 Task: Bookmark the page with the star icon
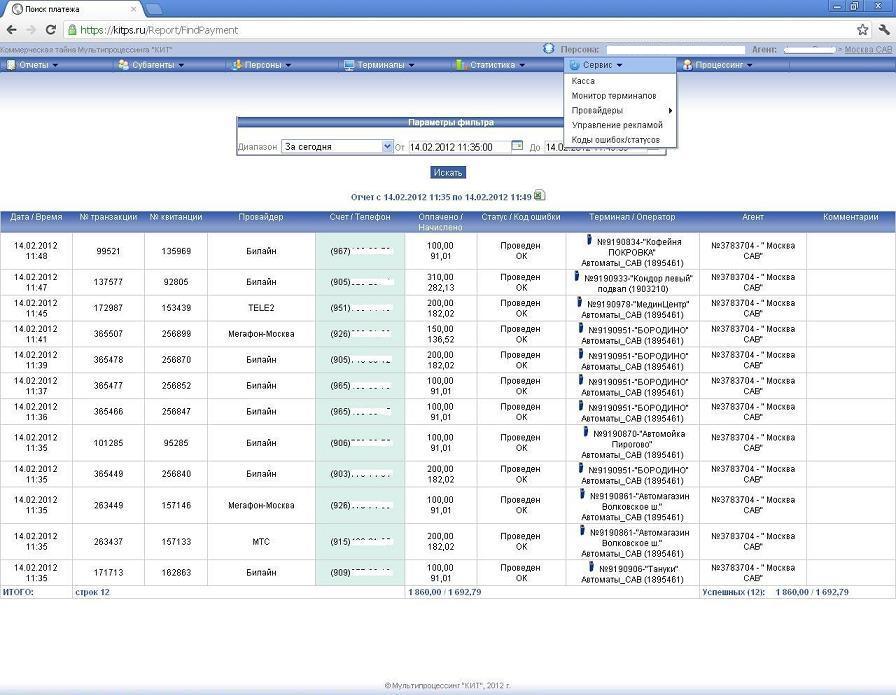[862, 30]
